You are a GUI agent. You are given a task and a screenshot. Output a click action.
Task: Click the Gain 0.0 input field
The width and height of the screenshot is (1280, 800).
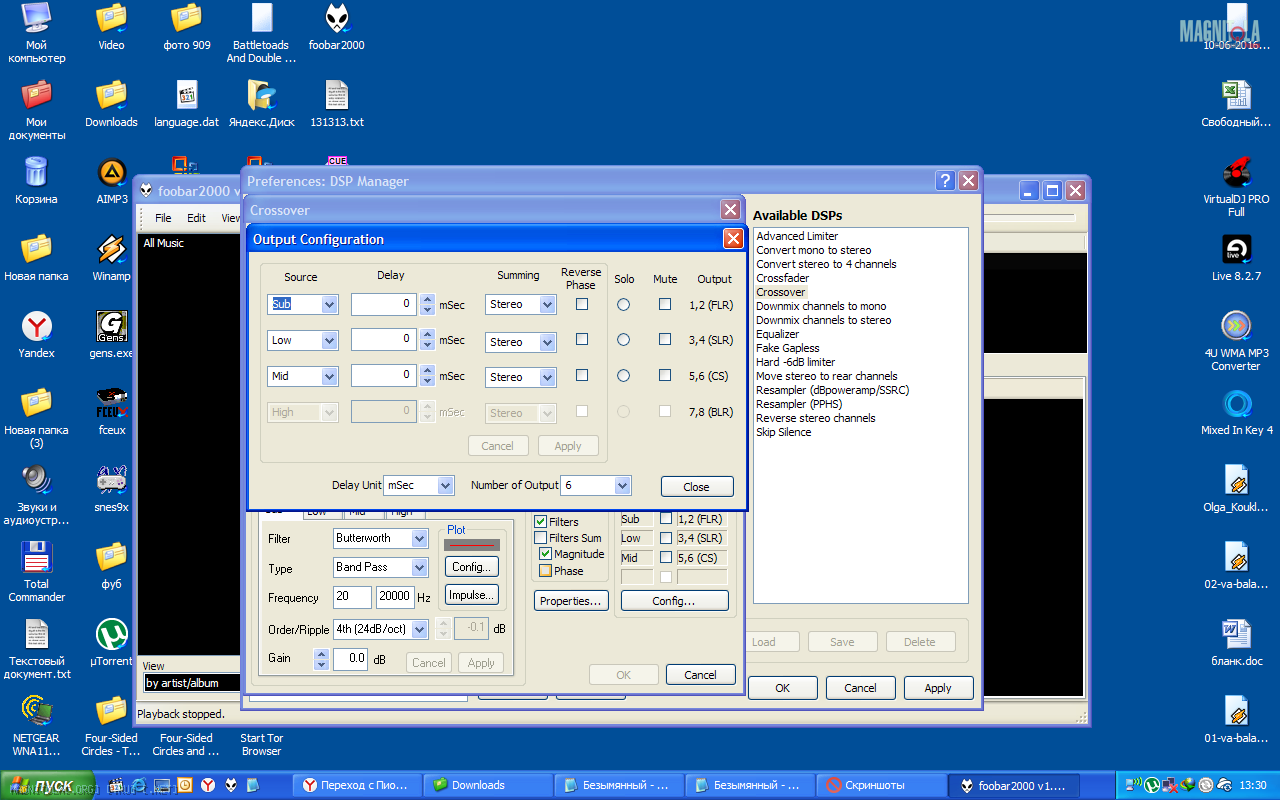point(351,659)
